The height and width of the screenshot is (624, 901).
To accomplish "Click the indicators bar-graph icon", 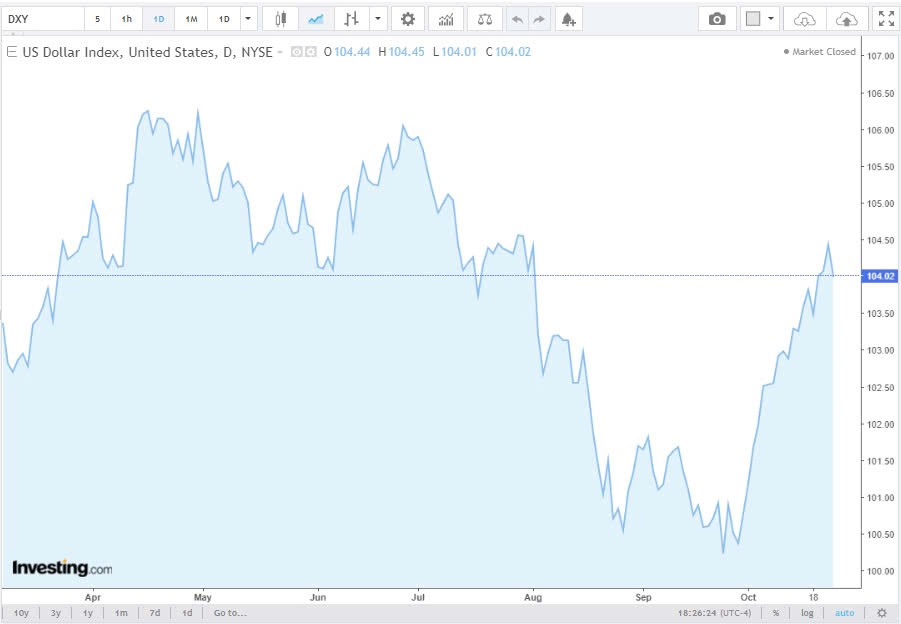I will [445, 18].
